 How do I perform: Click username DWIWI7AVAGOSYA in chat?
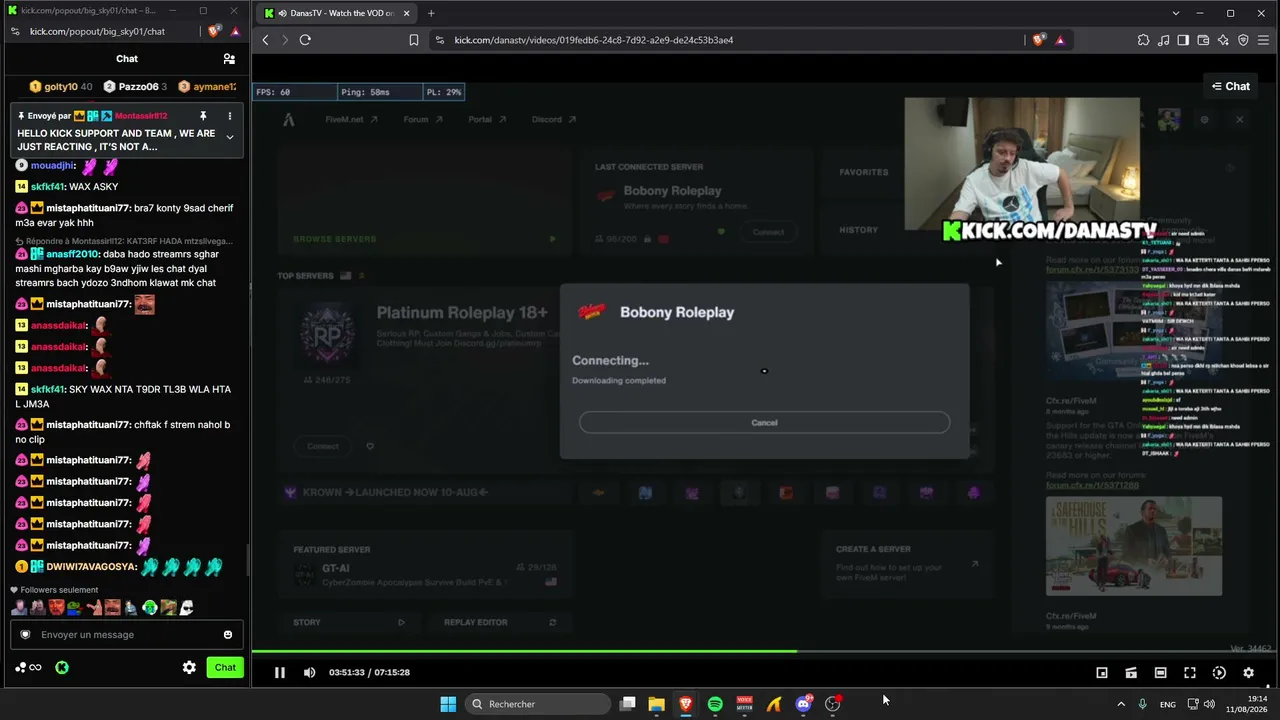pyautogui.click(x=92, y=567)
